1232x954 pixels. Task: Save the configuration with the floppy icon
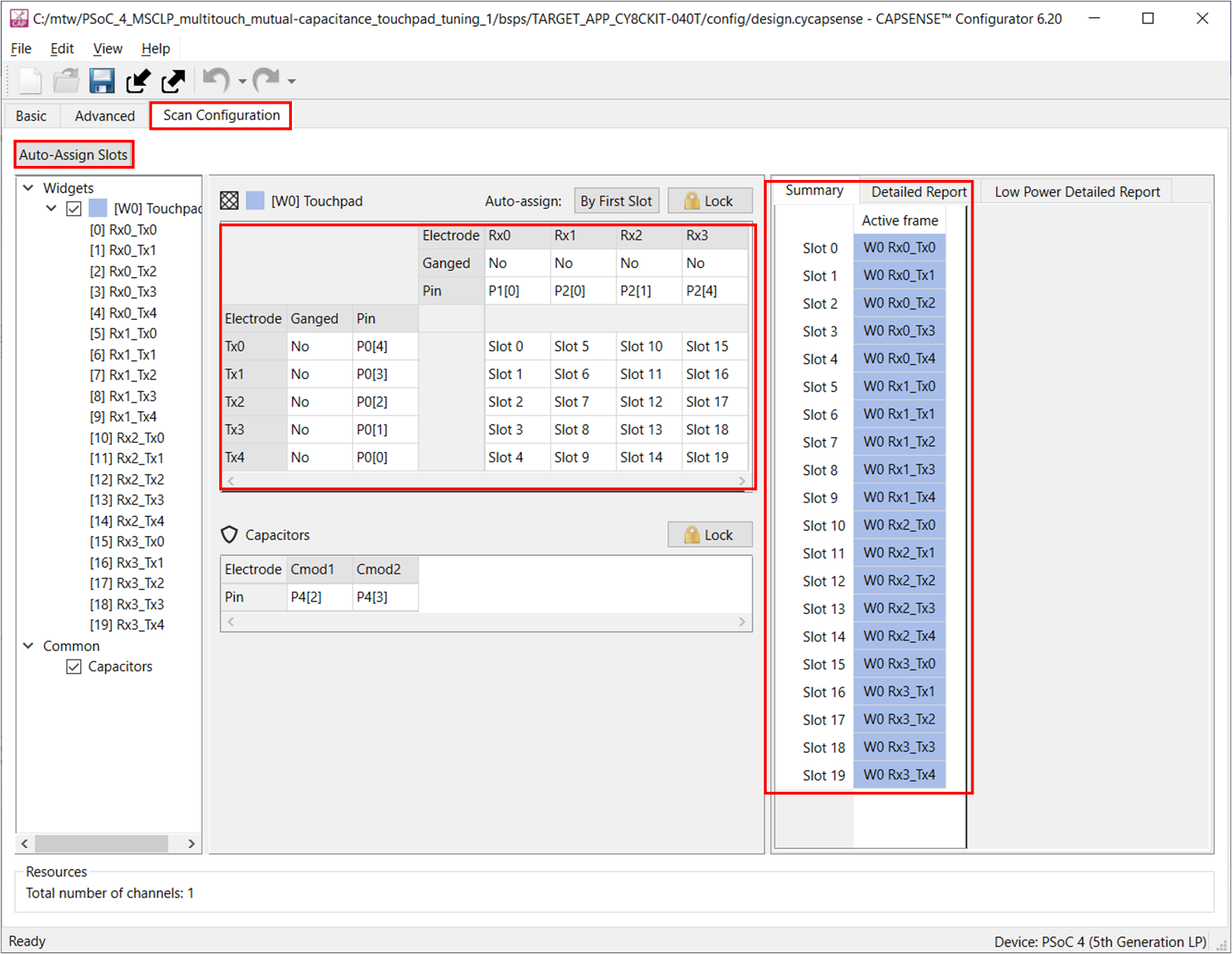(x=102, y=80)
